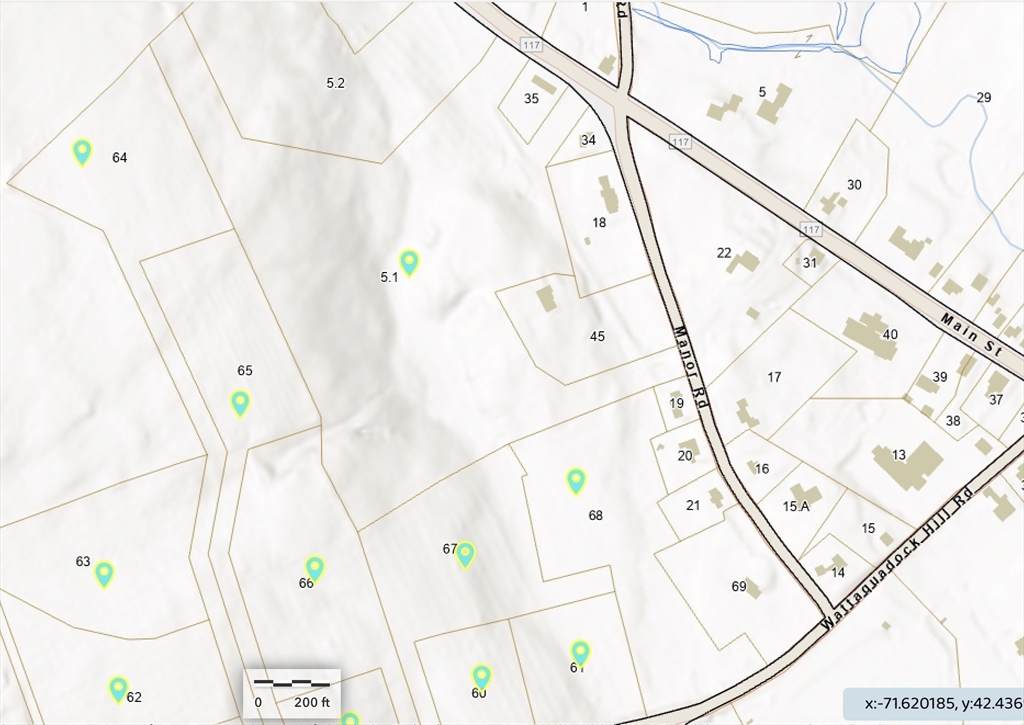Select the map pin at parcel 63
This screenshot has height=725, width=1024.
[x=104, y=574]
